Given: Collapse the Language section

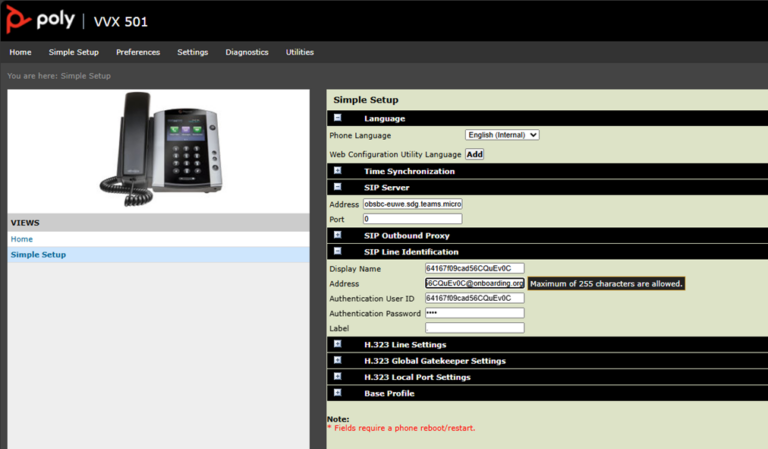Looking at the screenshot, I should [338, 118].
